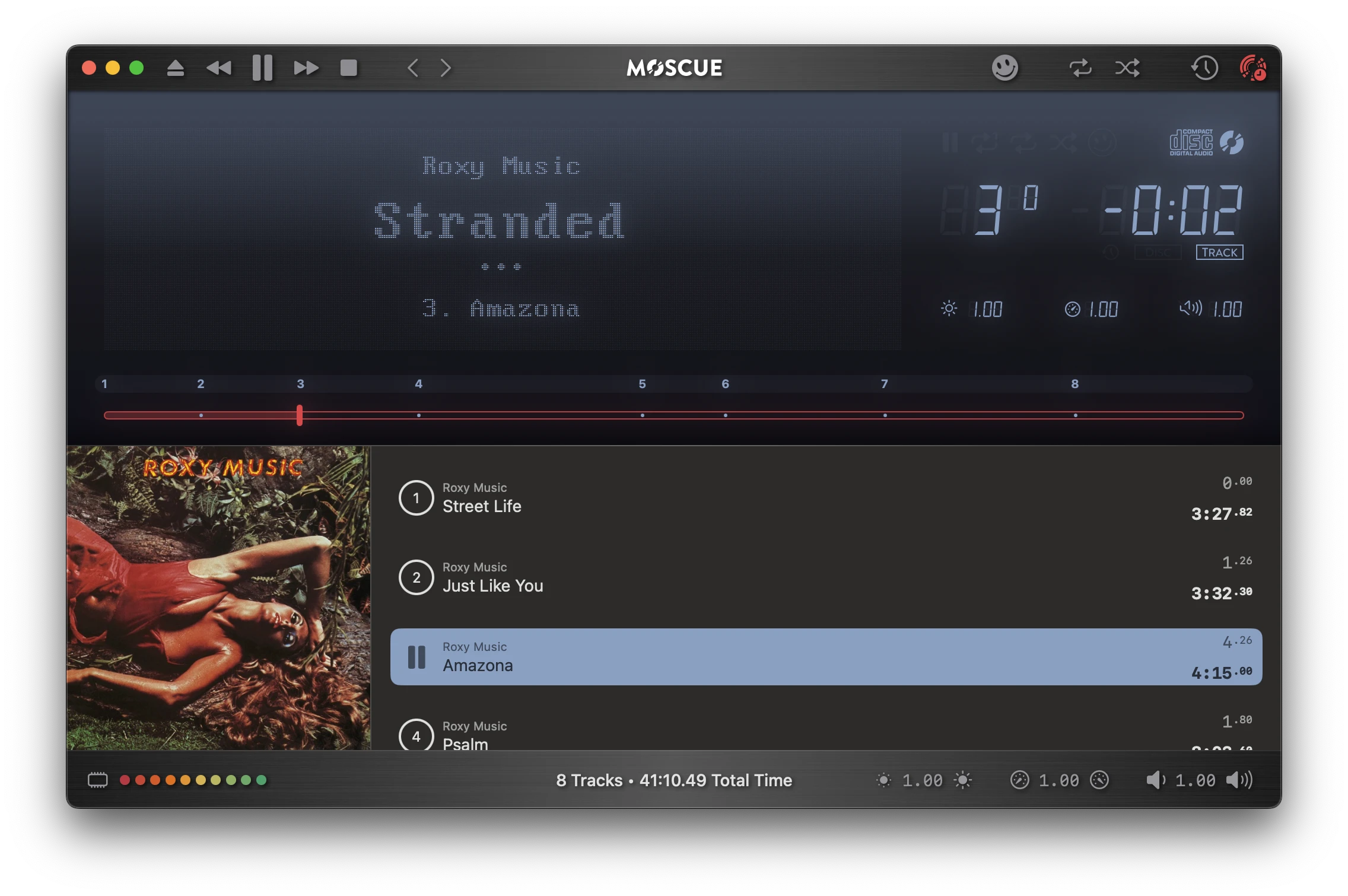Rewind using the double-left arrow button
Image resolution: width=1348 pixels, height=896 pixels.
(219, 68)
